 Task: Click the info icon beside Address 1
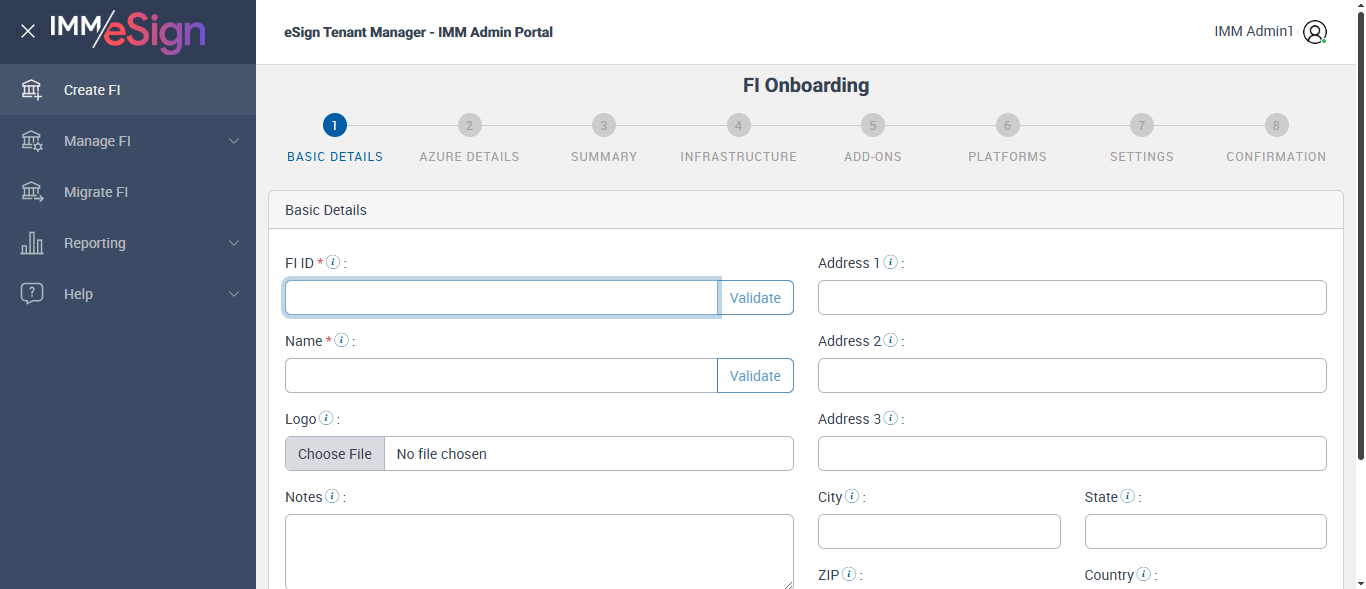tap(890, 263)
